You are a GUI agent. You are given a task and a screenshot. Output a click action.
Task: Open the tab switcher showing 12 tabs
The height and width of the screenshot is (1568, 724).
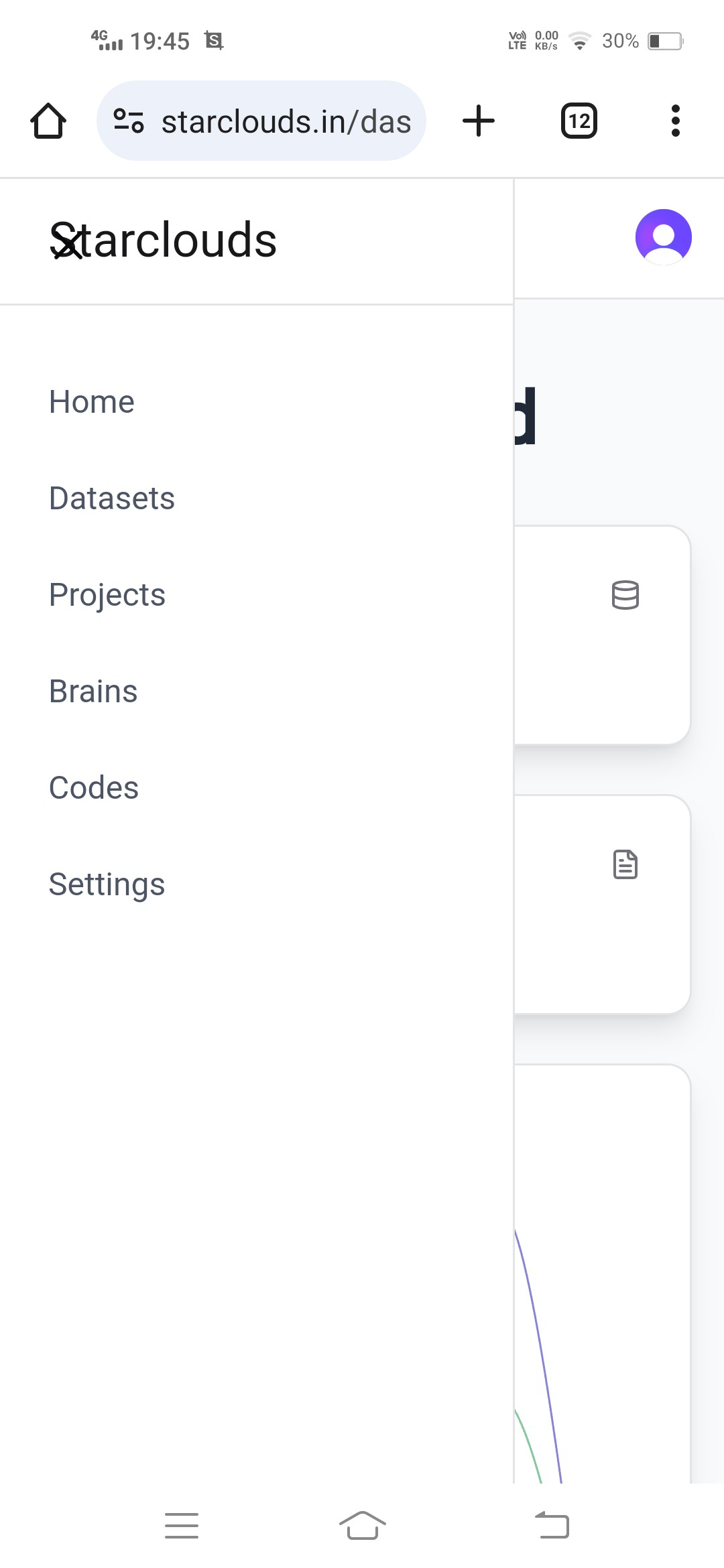pos(579,121)
